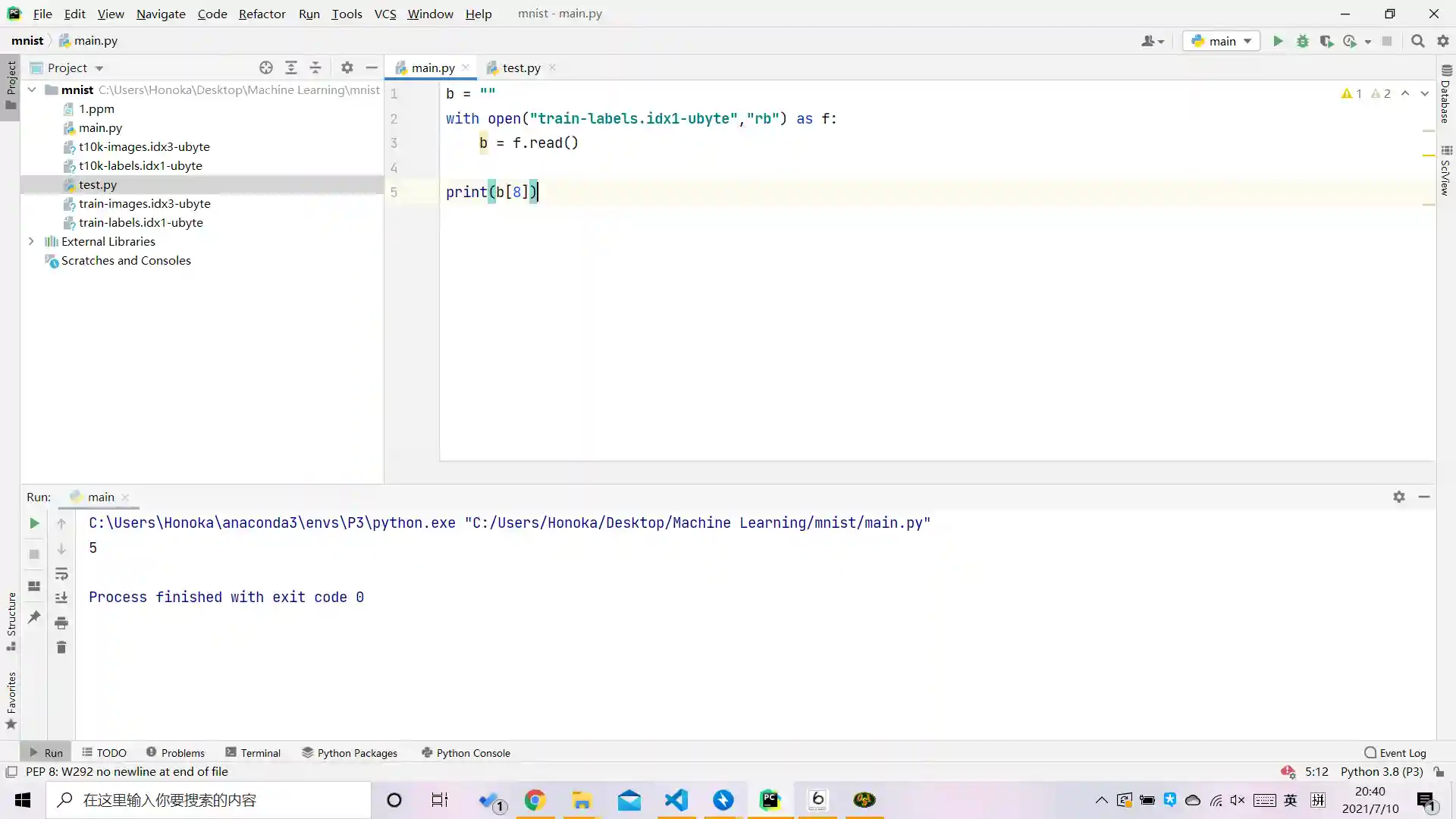
Task: Expand all in Project panel
Action: pyautogui.click(x=291, y=67)
